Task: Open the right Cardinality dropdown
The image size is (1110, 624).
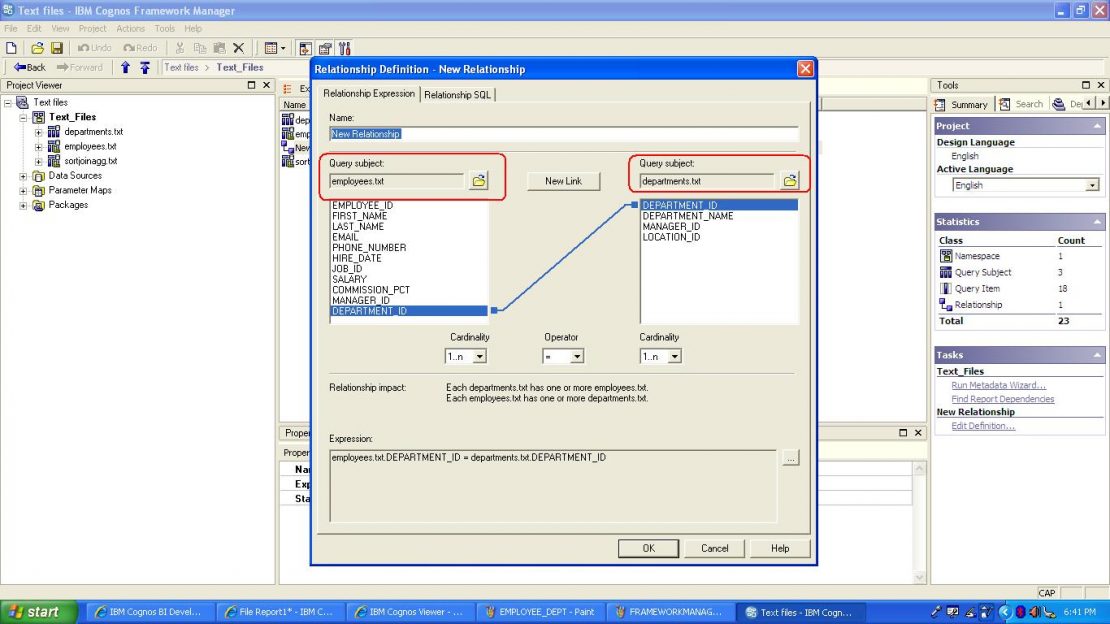Action: (x=675, y=356)
